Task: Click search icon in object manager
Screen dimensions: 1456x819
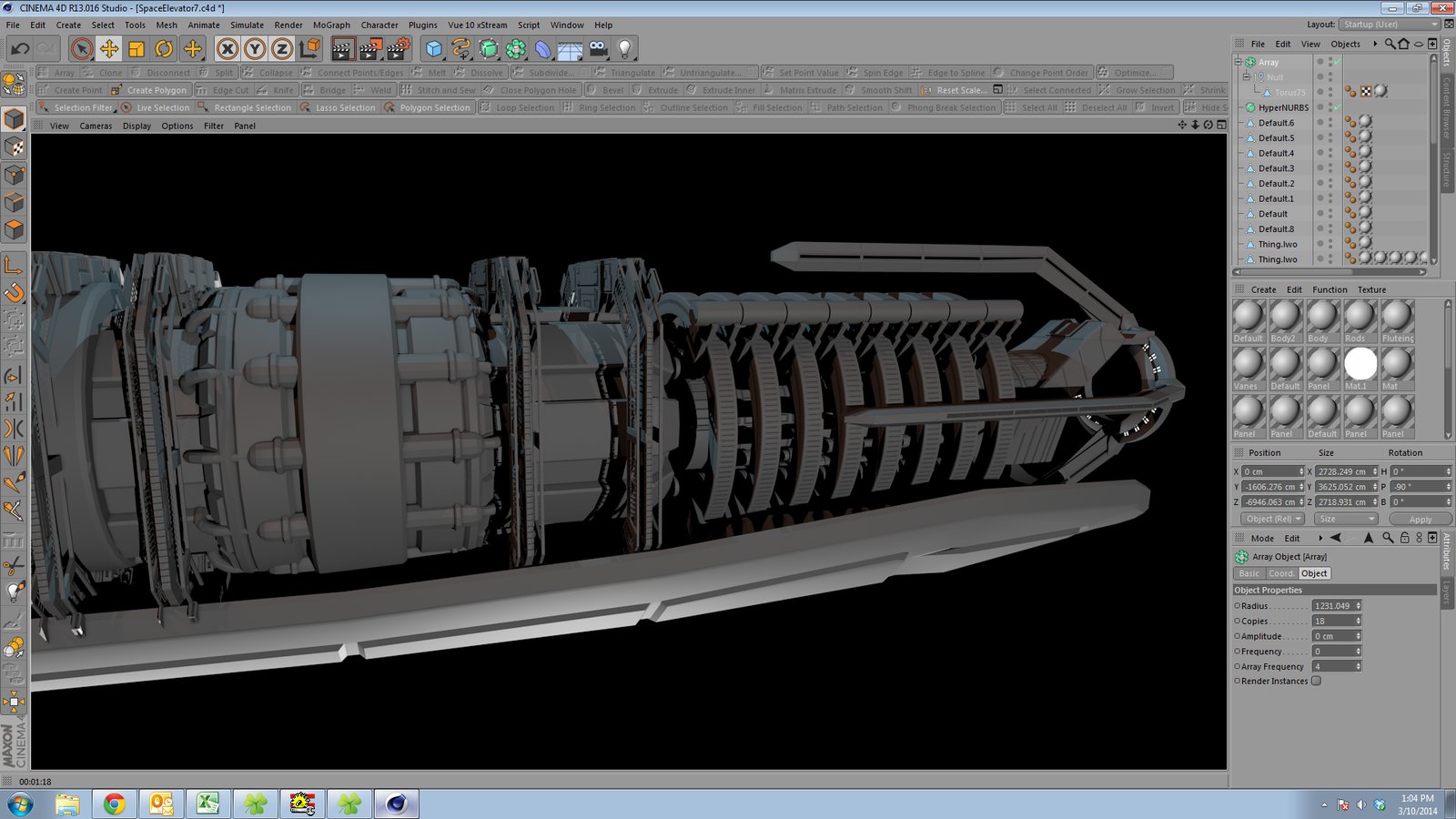Action: pyautogui.click(x=1390, y=44)
